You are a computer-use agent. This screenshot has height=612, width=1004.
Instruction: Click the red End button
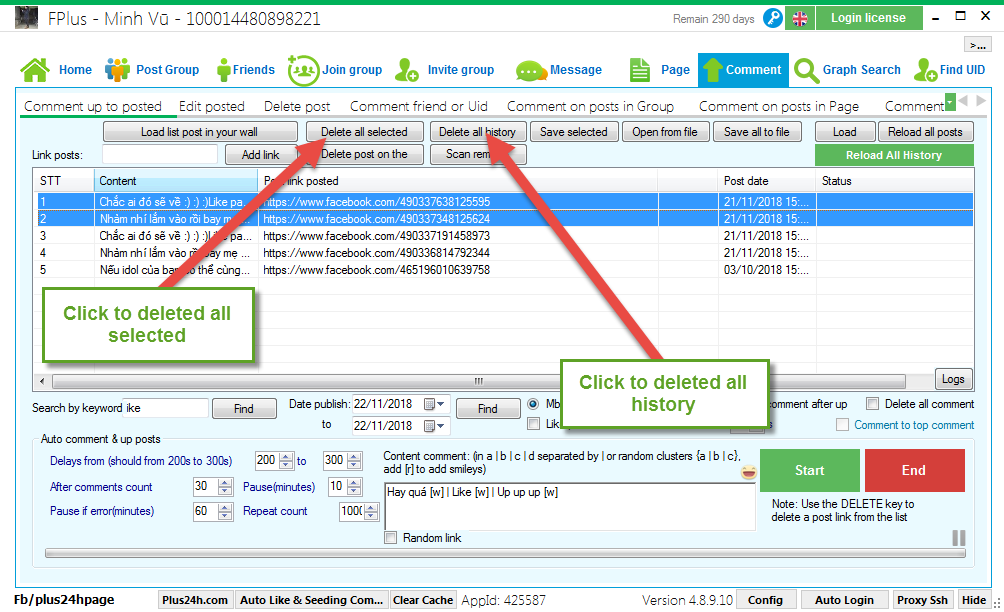pos(914,471)
